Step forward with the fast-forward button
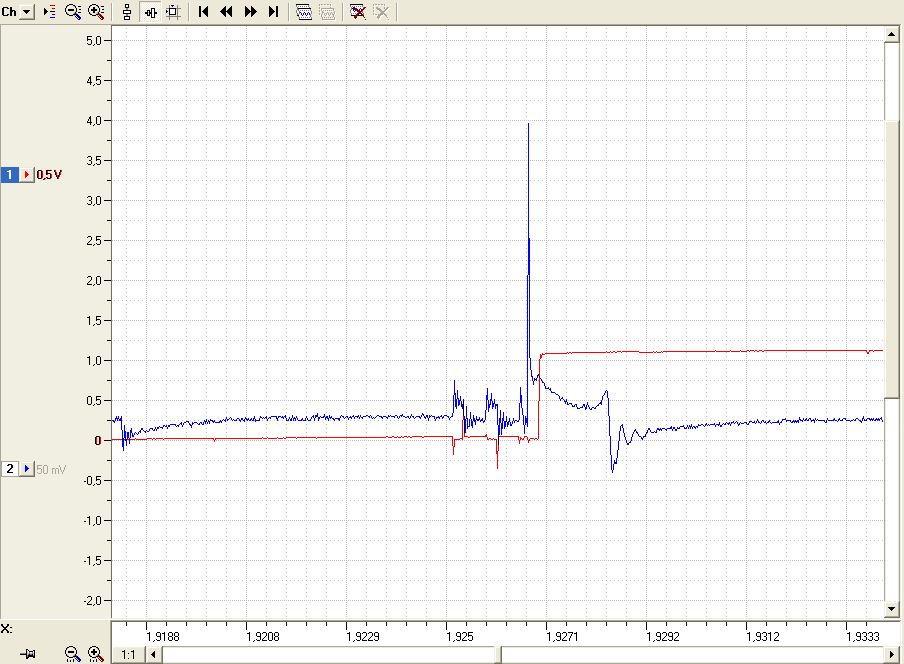 tap(250, 12)
